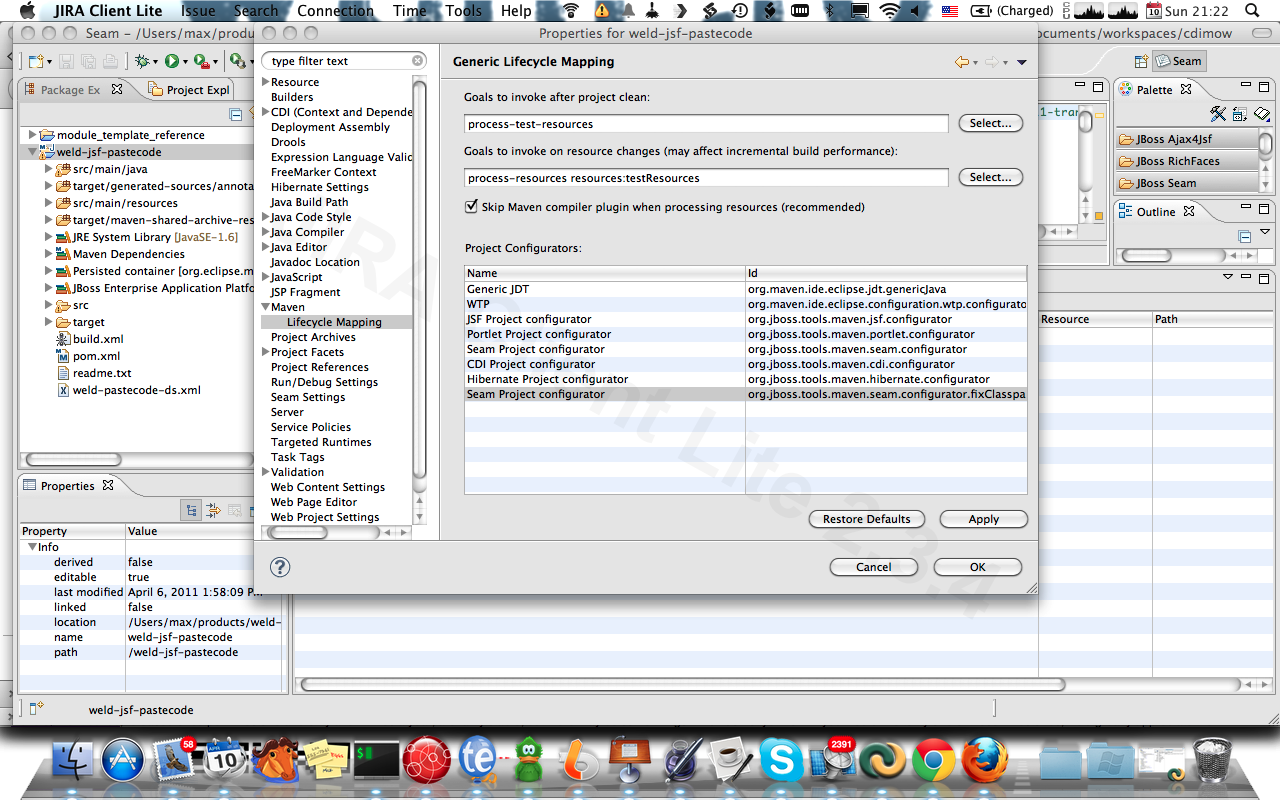Switch to Project Explorer tab
The image size is (1280, 800).
(x=190, y=90)
